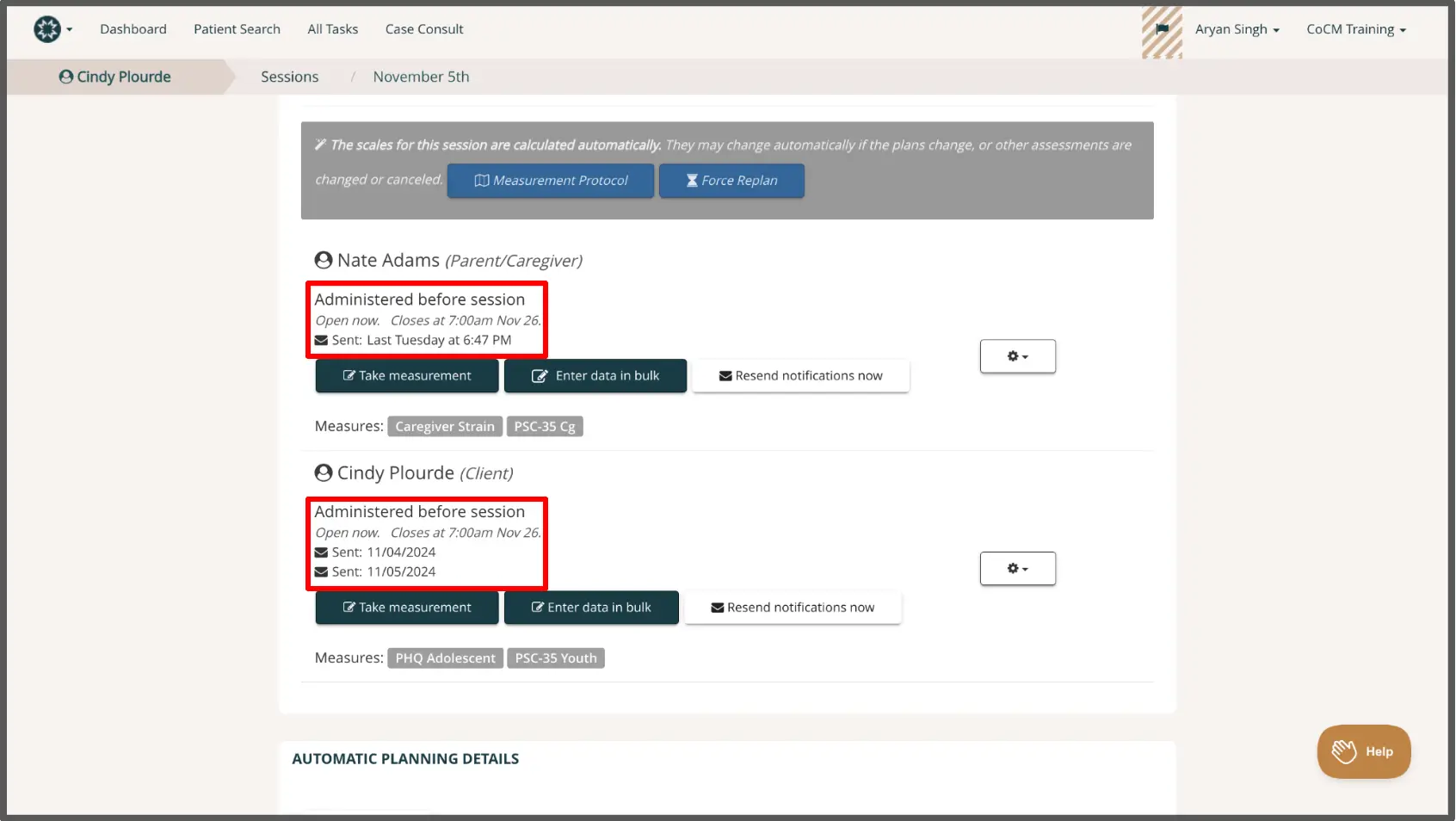This screenshot has width=1456, height=821.
Task: Click the envelope icon beside Sent: 11/04/2024
Action: [322, 552]
